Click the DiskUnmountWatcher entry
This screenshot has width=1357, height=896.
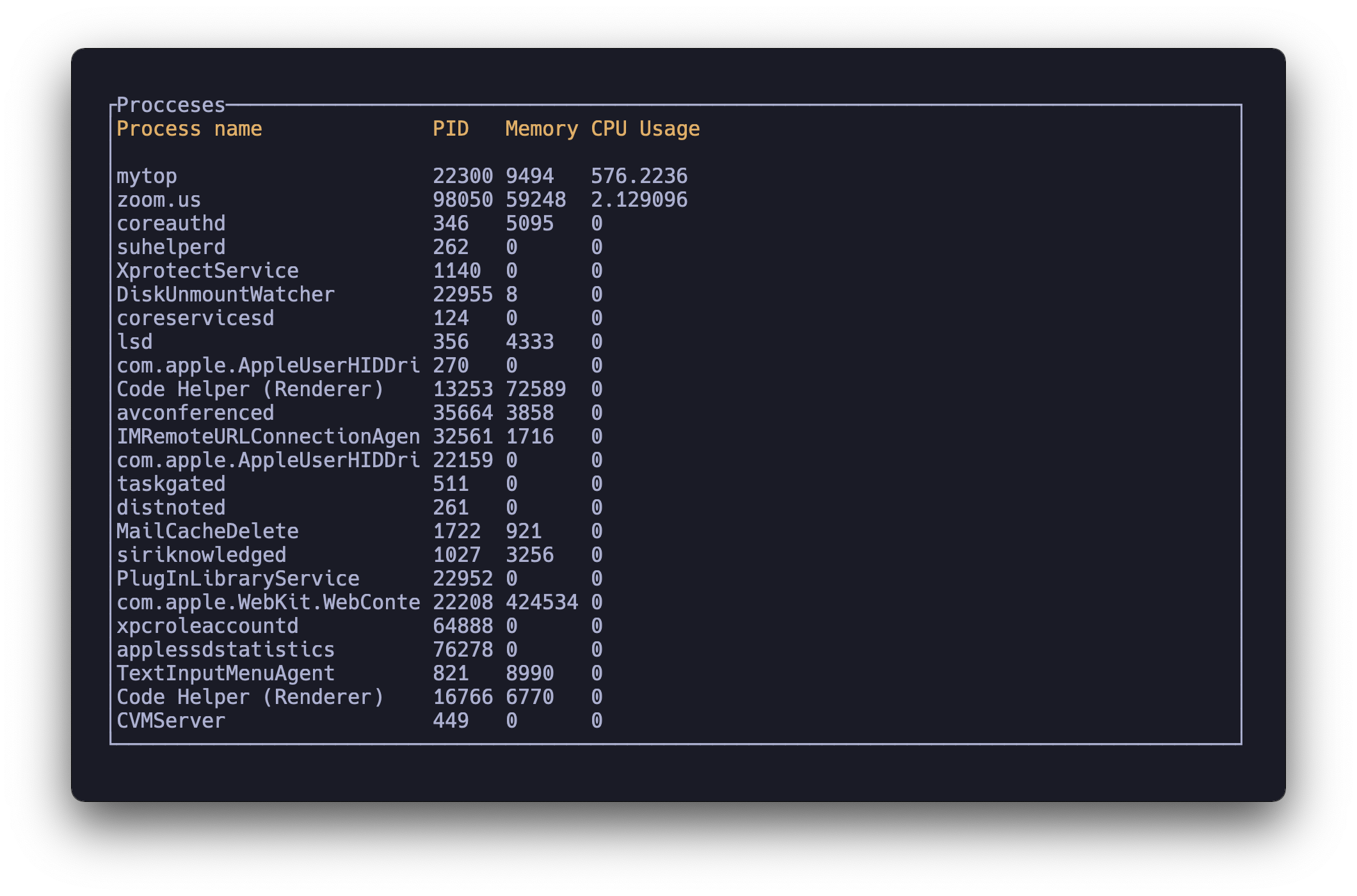coord(225,294)
